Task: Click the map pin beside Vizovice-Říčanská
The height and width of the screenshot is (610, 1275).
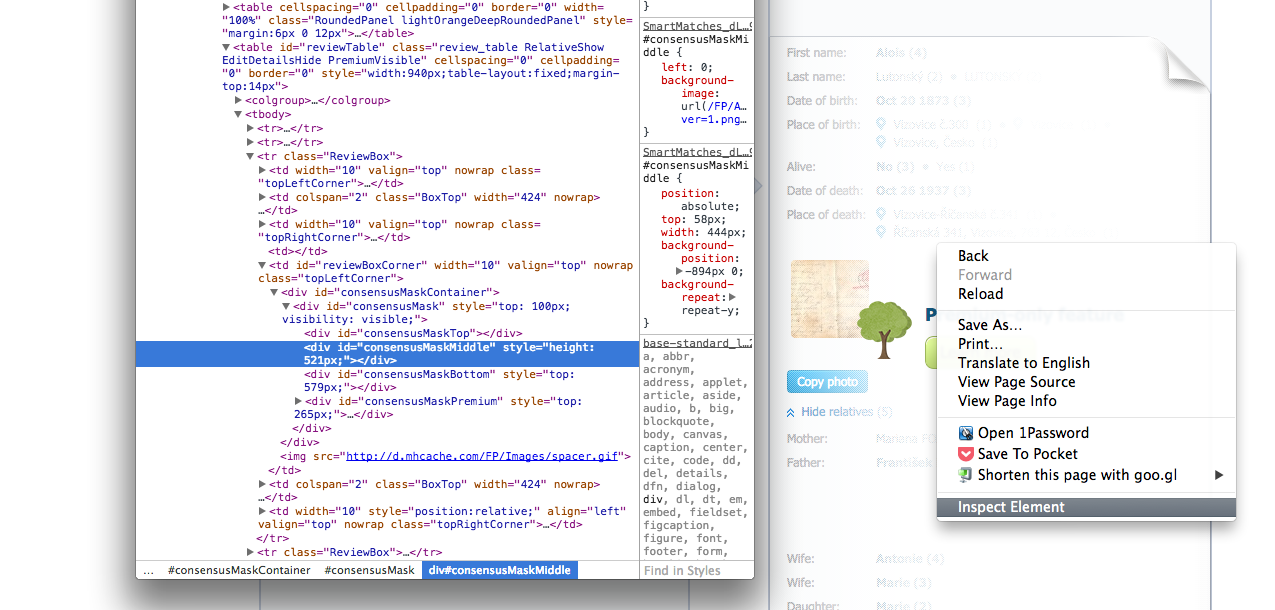Action: pyautogui.click(x=882, y=214)
